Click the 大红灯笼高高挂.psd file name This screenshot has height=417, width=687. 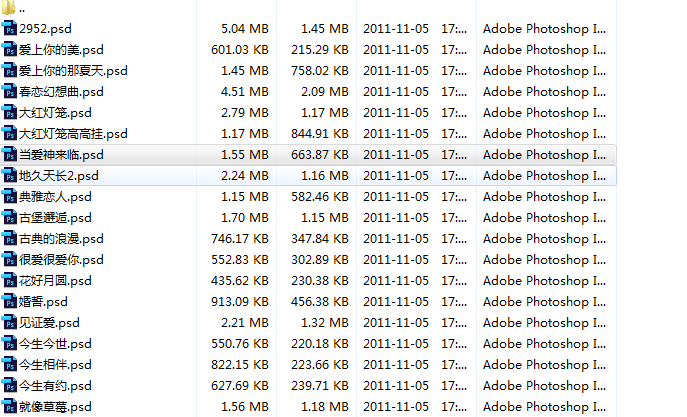(73, 134)
